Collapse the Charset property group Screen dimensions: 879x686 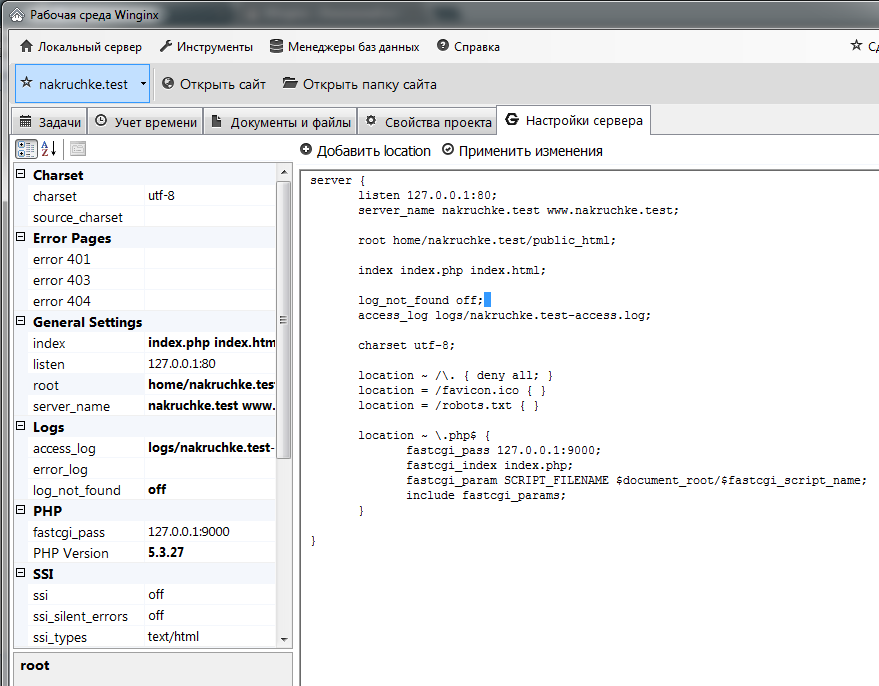[20, 175]
